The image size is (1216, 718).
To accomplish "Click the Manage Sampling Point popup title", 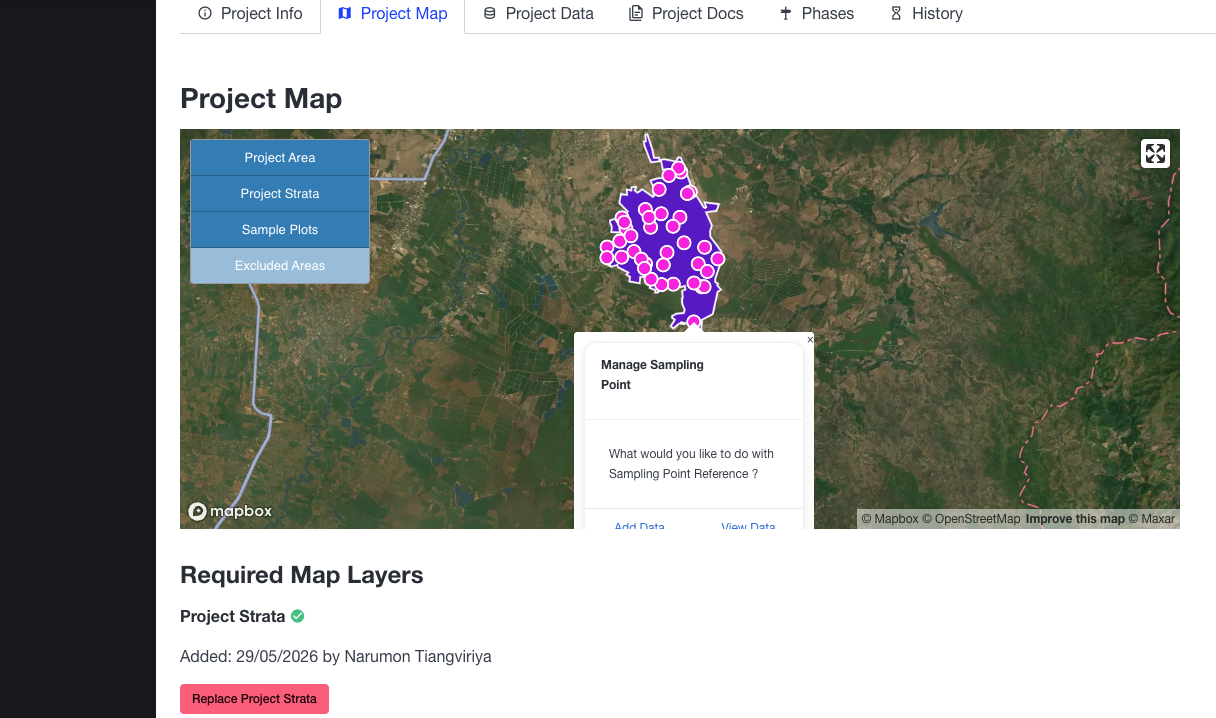I will [652, 375].
